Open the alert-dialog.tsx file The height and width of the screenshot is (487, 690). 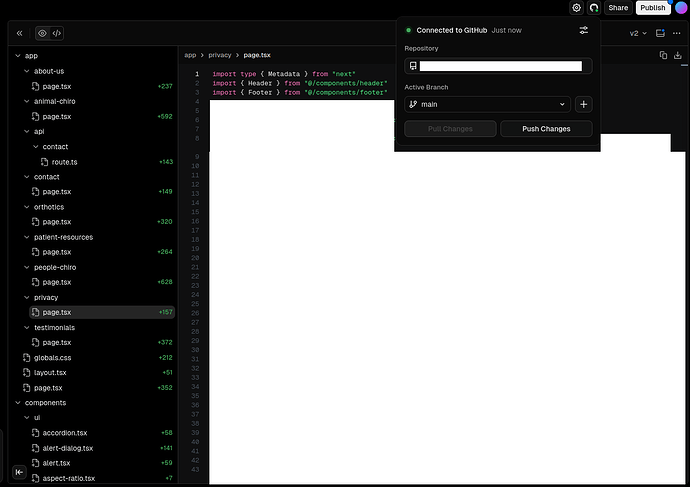[x=68, y=448]
